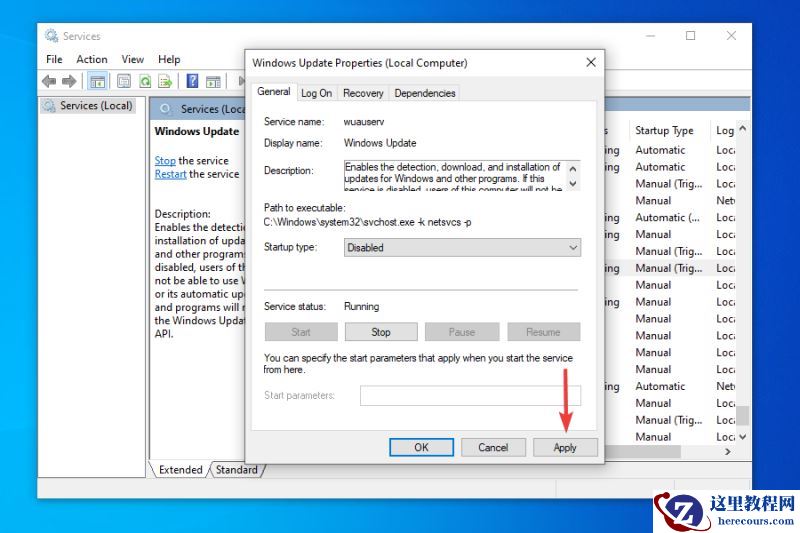Open the File menu

(x=54, y=59)
